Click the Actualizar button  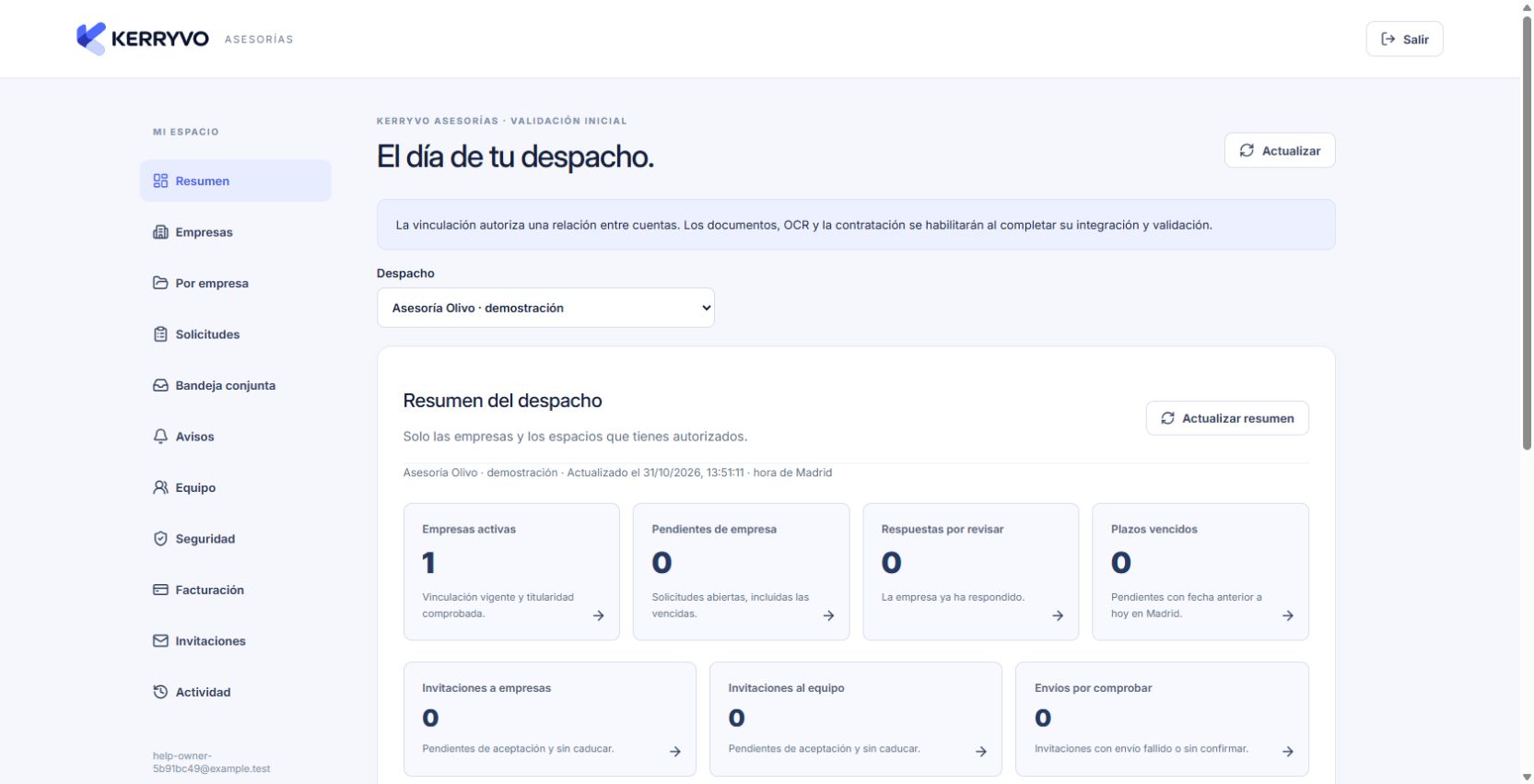(1280, 150)
